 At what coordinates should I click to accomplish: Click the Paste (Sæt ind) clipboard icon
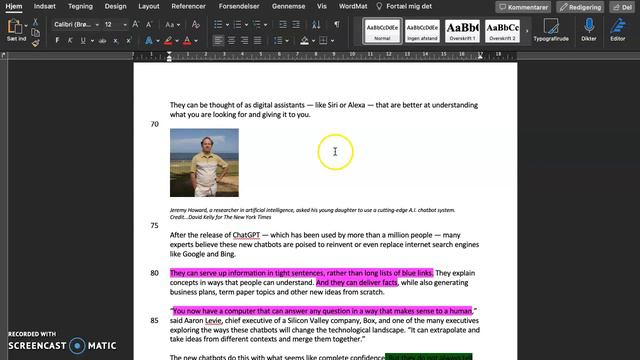14,27
